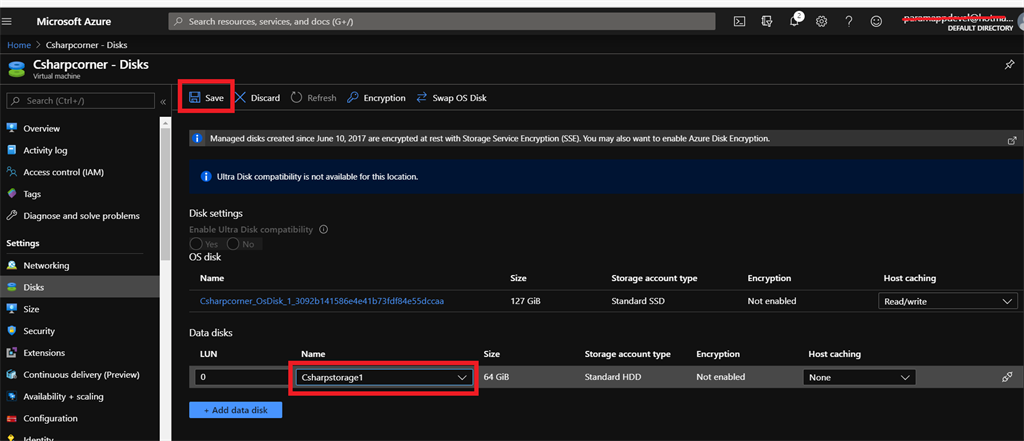Screen dimensions: 1024x441
Task: Select Disks in the sidebar
Action: [80, 287]
